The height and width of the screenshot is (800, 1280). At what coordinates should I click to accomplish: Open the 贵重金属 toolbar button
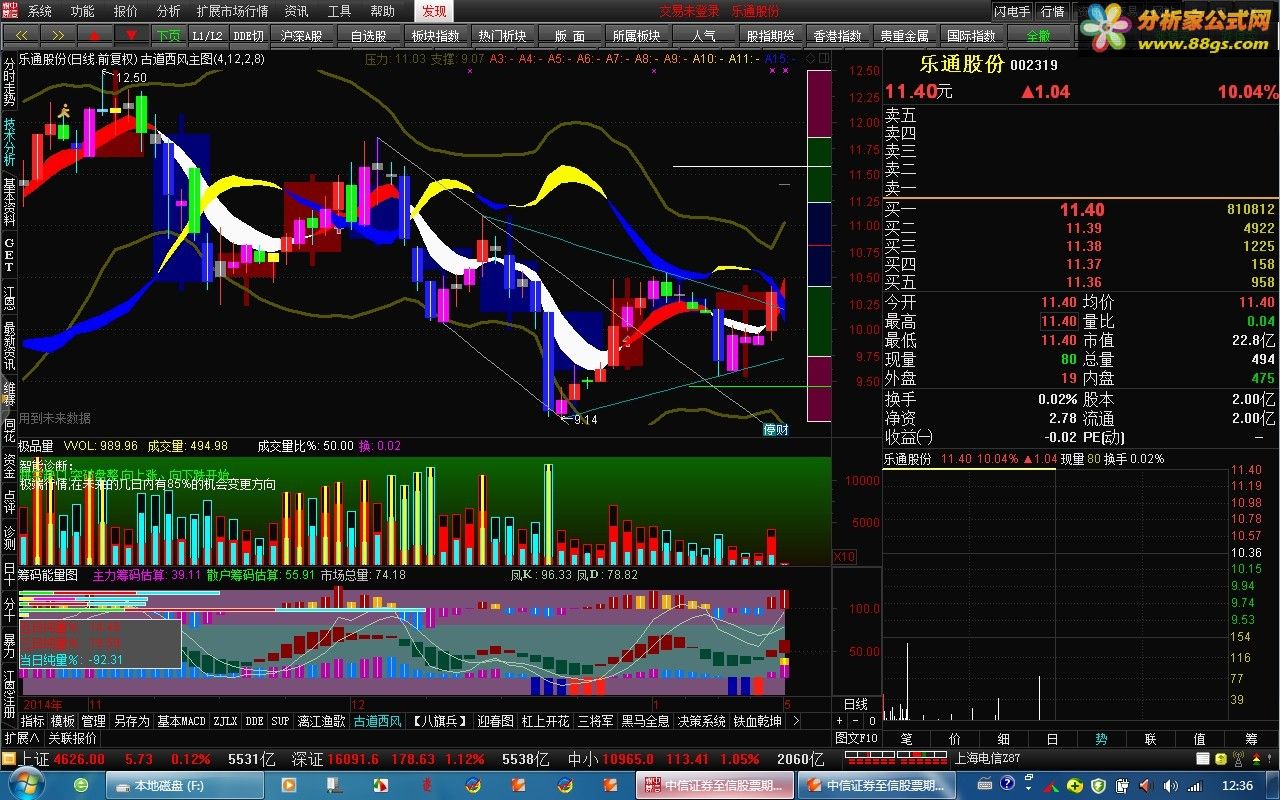tap(904, 35)
